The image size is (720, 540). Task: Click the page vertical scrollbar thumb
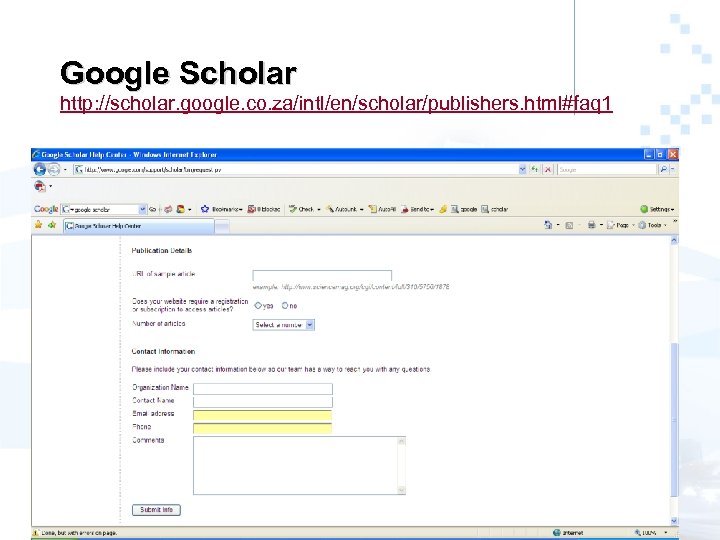click(674, 419)
